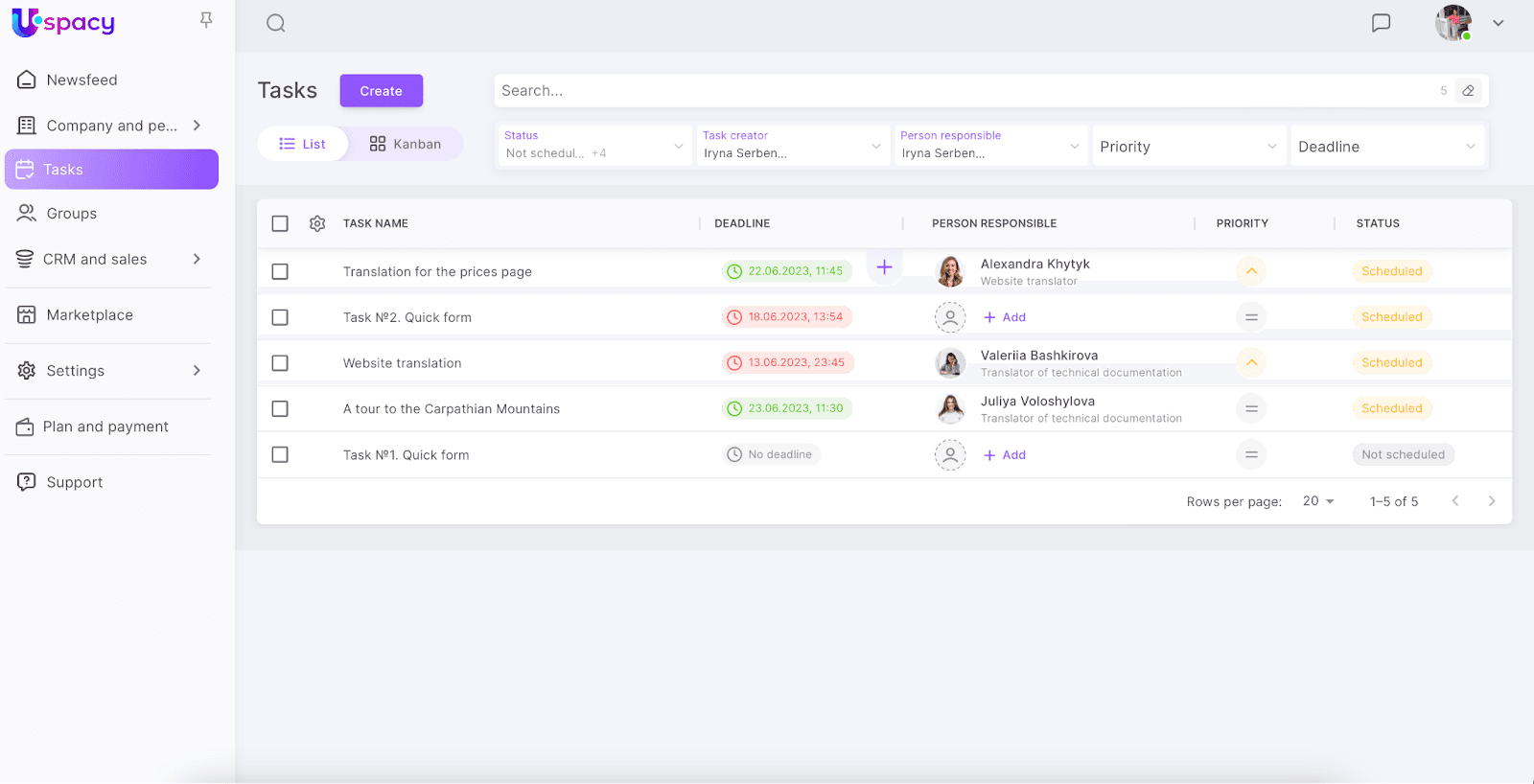Tick checkbox for Task №1. Quick form
The height and width of the screenshot is (784, 1534).
[280, 455]
